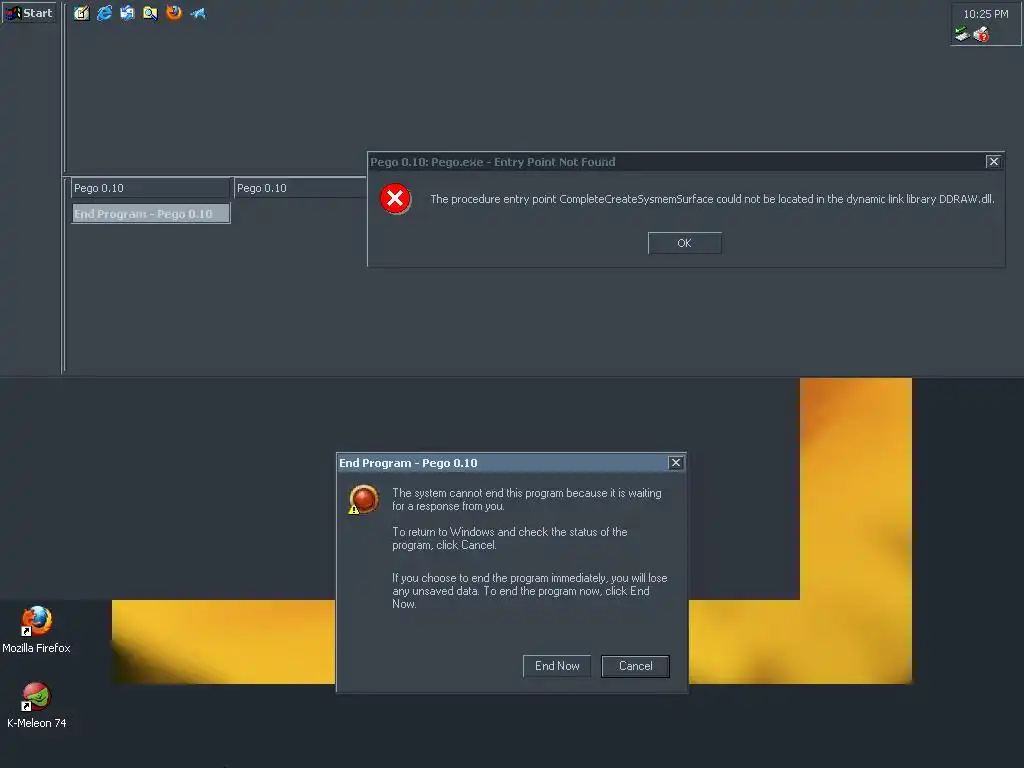Click 'To return to Windows' paragraph

pos(509,539)
